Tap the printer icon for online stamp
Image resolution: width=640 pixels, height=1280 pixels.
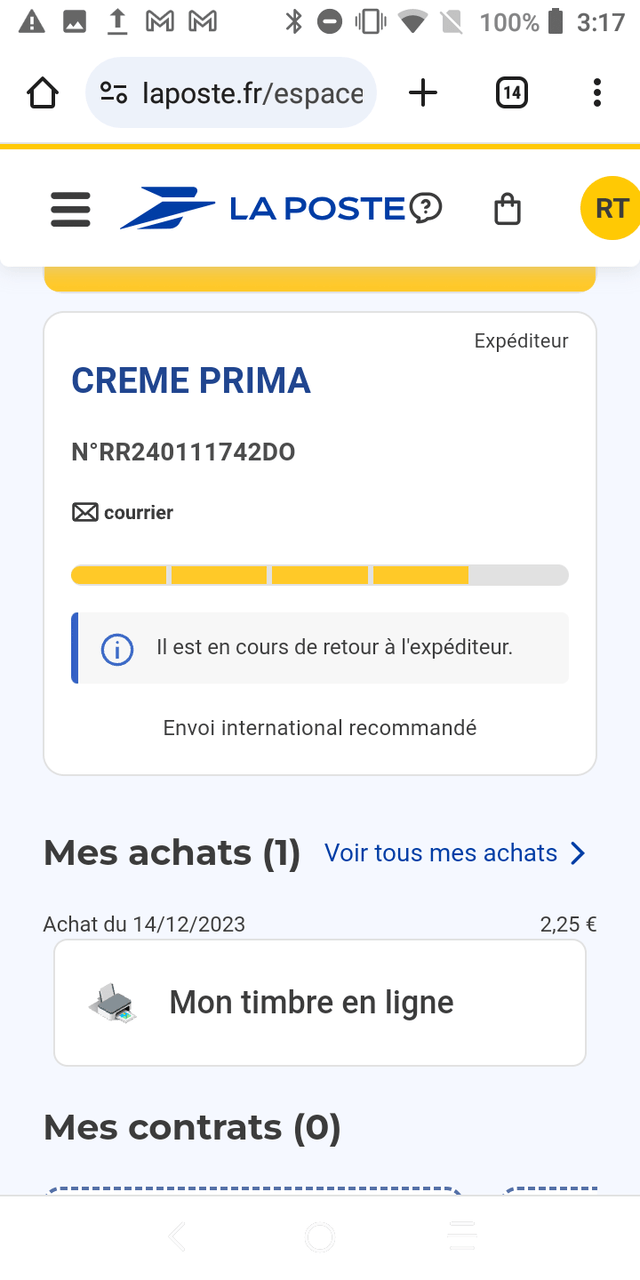click(113, 1002)
